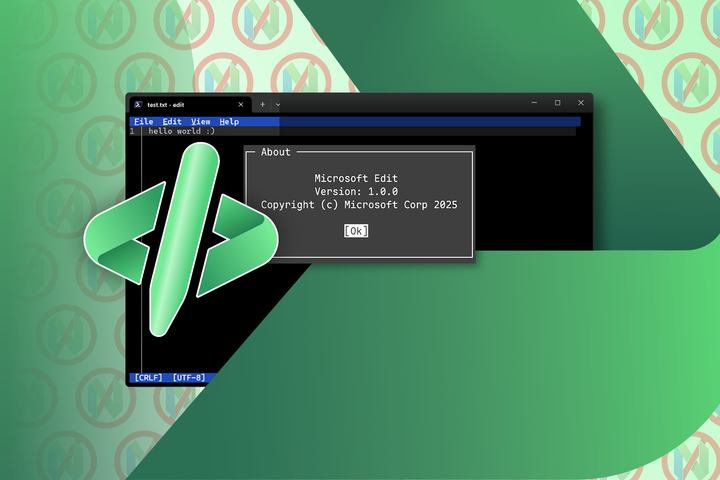Open the View menu

(201, 122)
